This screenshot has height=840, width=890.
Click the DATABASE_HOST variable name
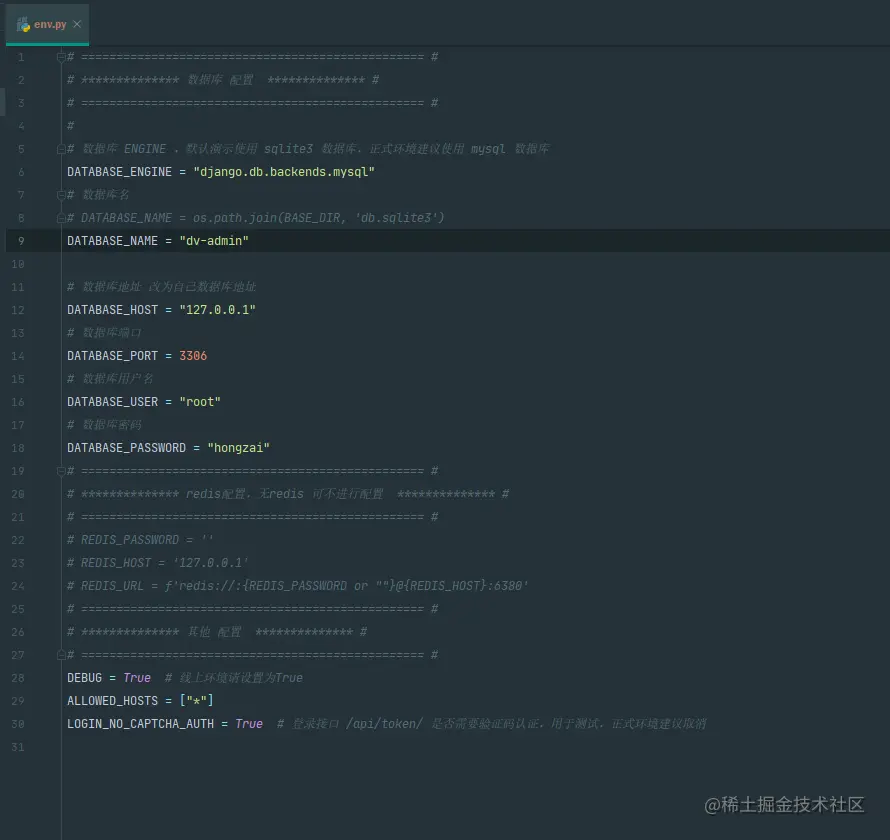tap(112, 310)
